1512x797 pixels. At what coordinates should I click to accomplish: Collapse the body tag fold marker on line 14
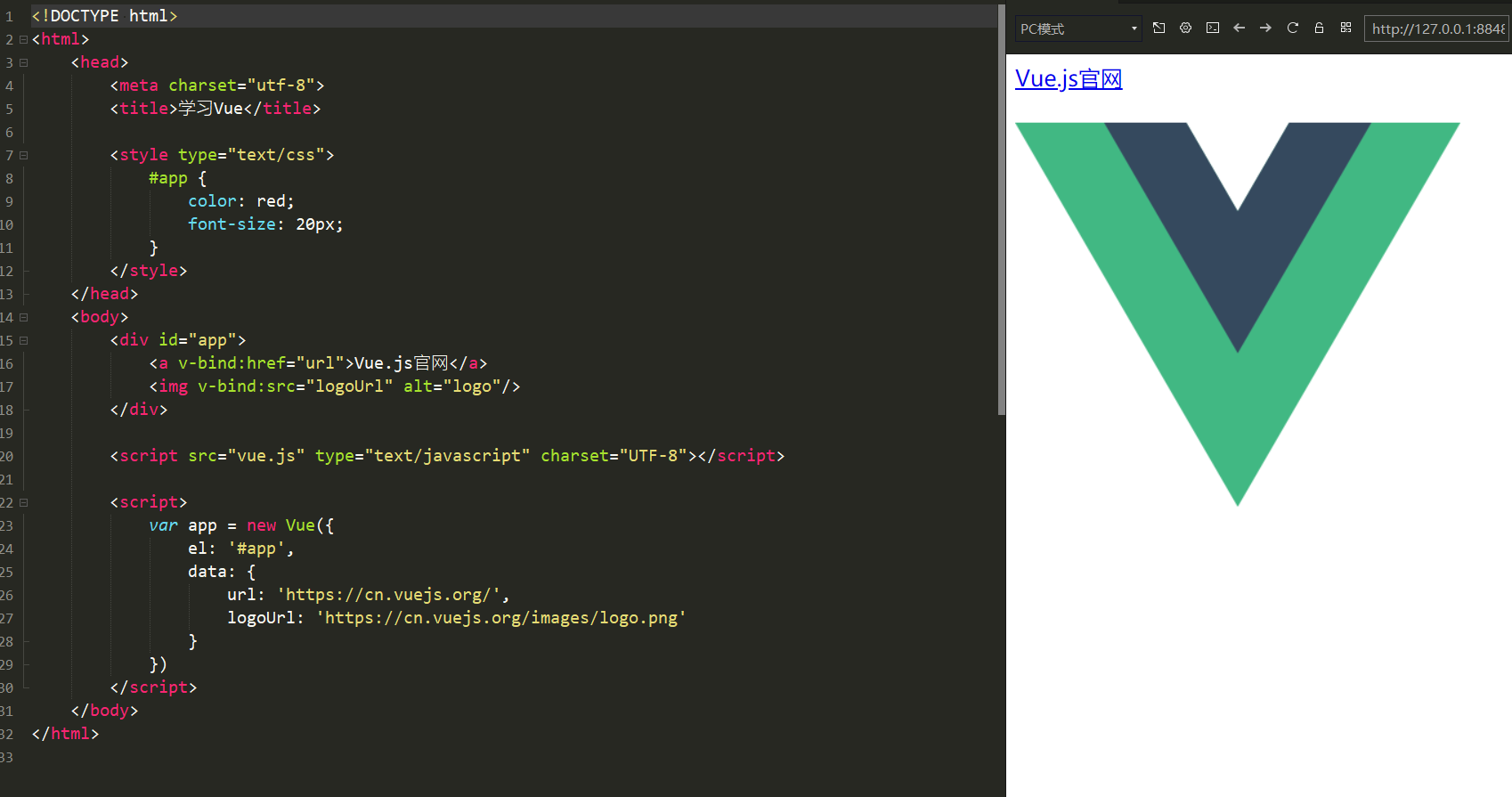tap(23, 317)
